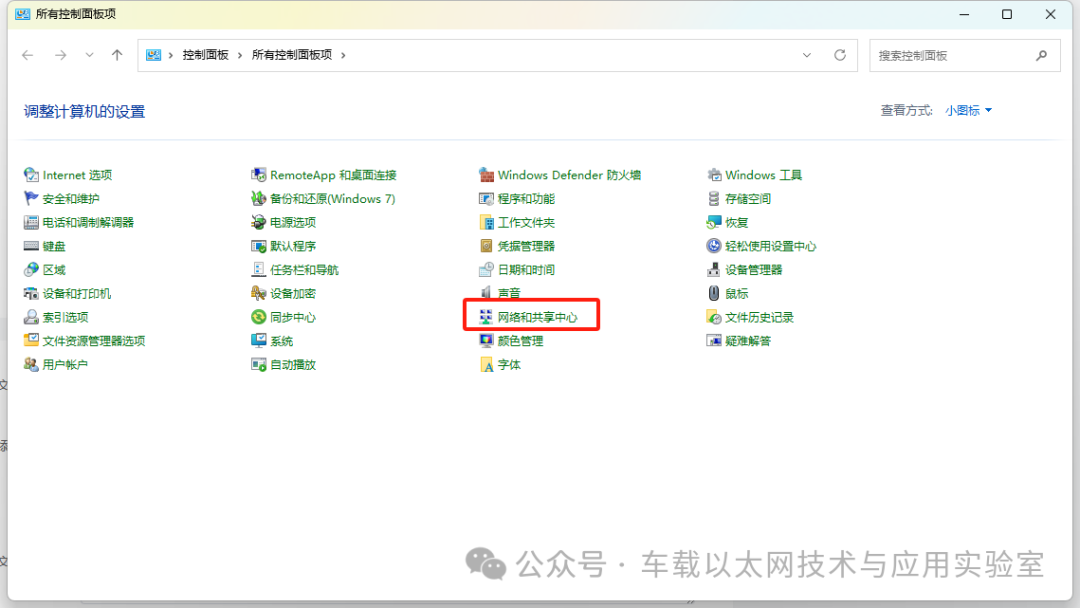Expand the 小图标 view mode dropdown
This screenshot has height=608, width=1080.
pos(968,110)
